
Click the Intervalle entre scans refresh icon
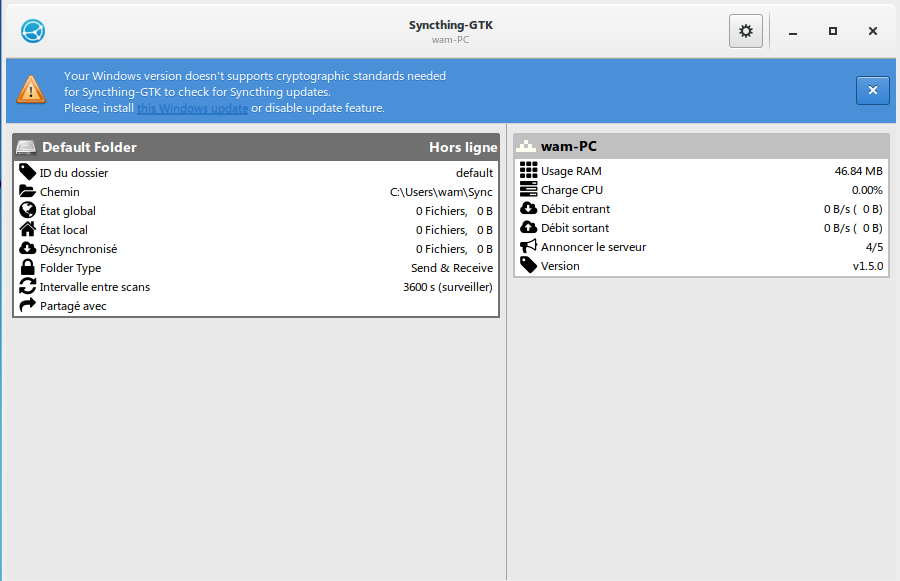click(28, 287)
